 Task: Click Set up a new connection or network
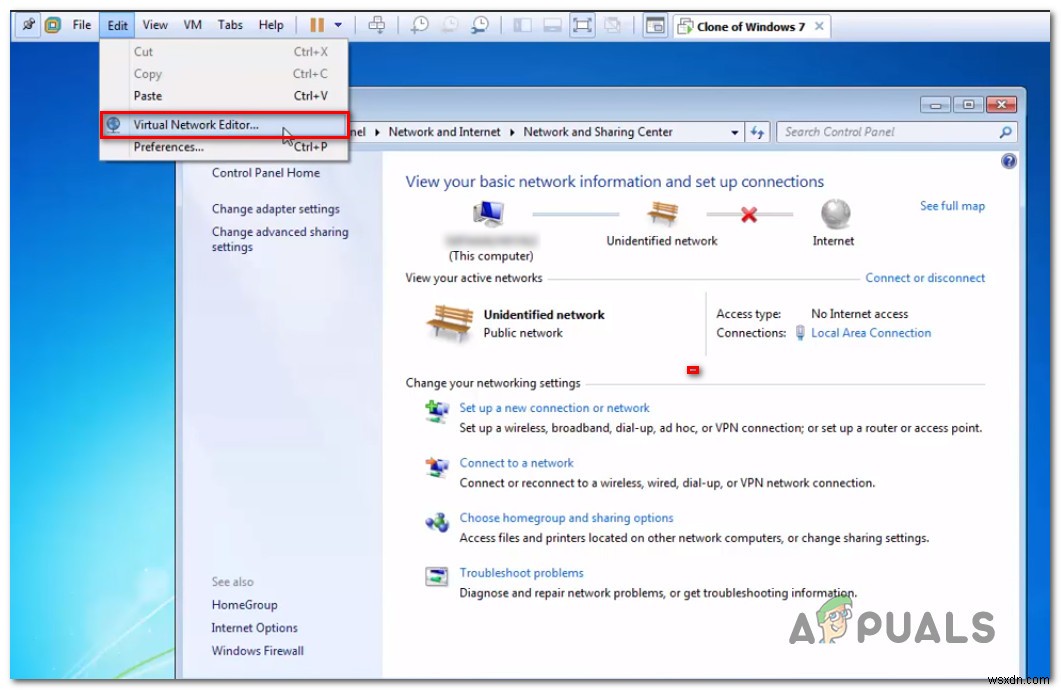point(554,407)
